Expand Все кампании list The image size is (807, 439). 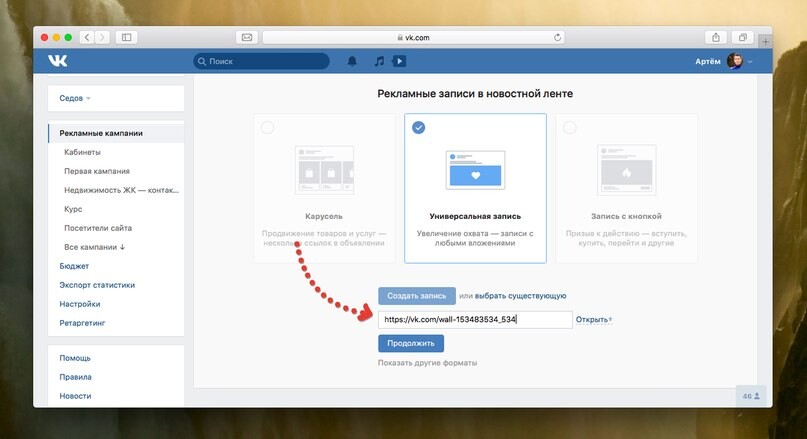[95, 247]
